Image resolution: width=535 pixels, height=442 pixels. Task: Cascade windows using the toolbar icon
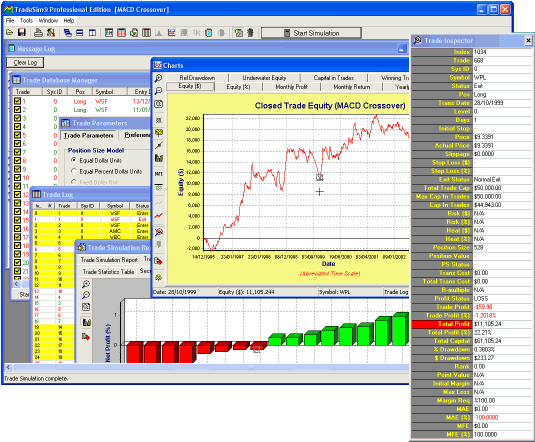(68, 33)
